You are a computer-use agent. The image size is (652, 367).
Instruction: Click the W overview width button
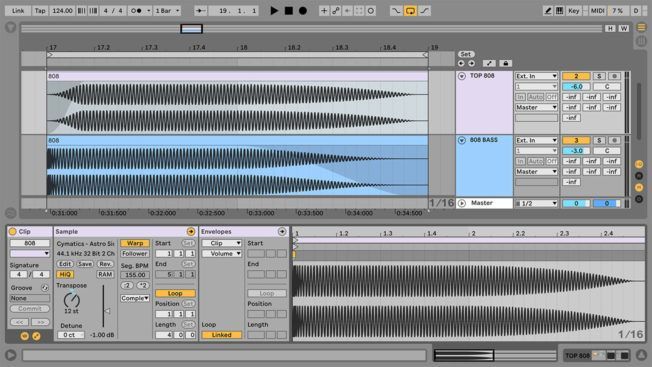point(623,28)
